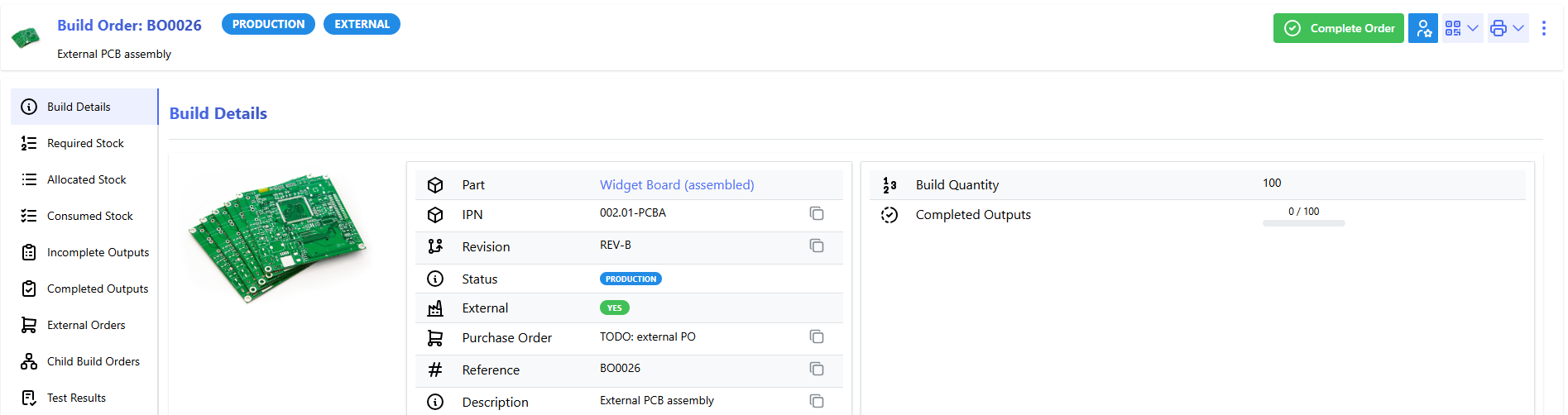Image resolution: width=1568 pixels, height=415 pixels.
Task: Copy the IPN value 002.01-PCBA
Action: pos(816,214)
